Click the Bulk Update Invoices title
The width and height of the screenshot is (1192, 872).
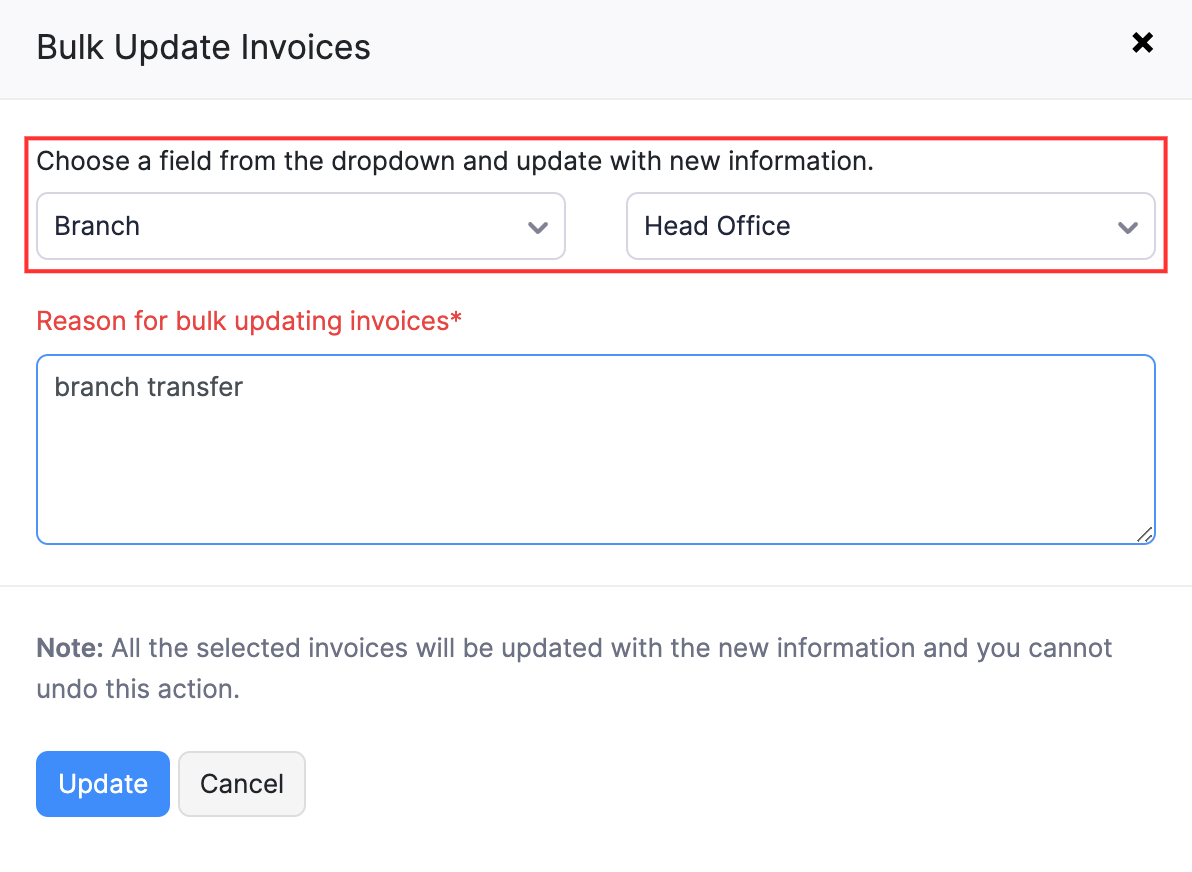click(203, 47)
